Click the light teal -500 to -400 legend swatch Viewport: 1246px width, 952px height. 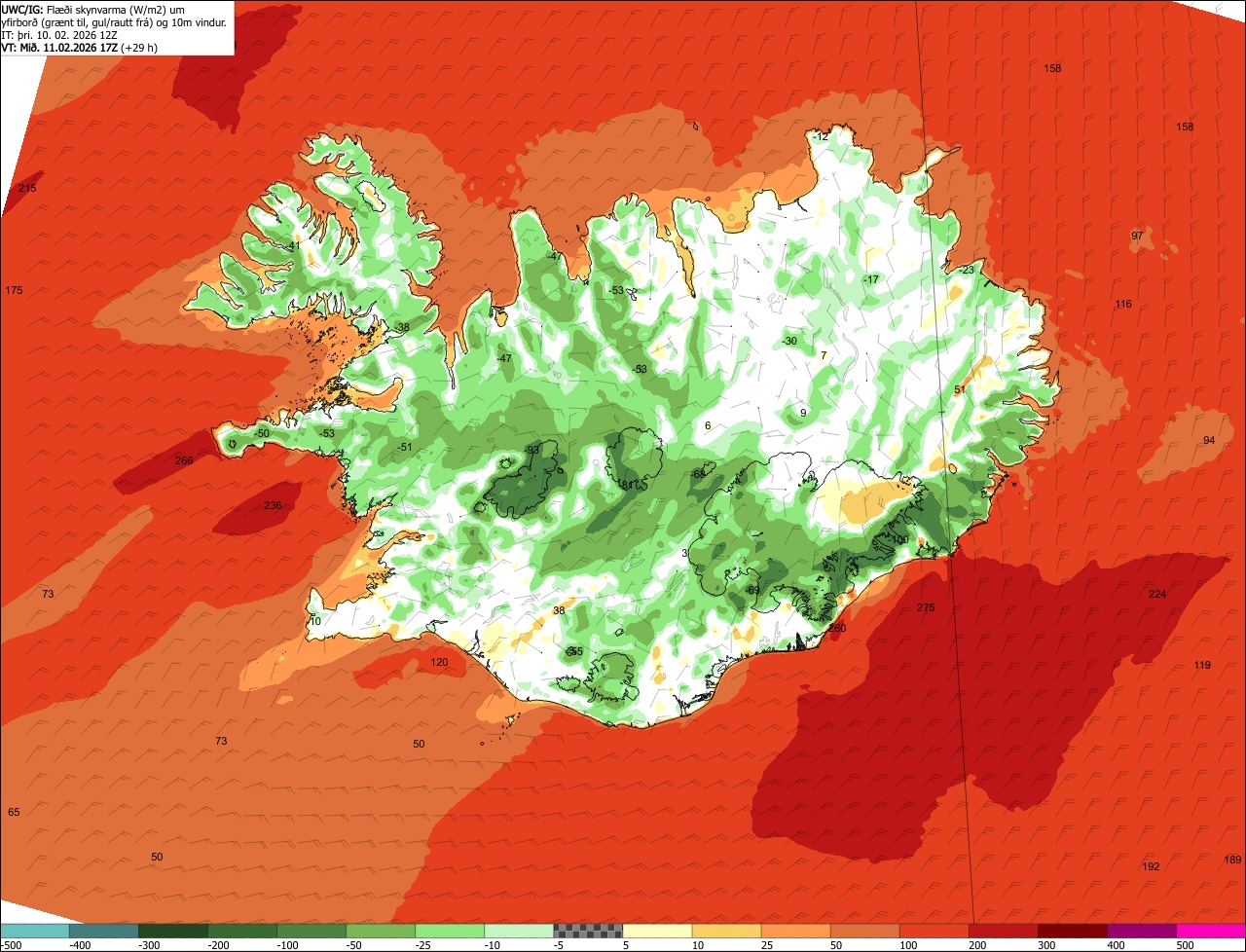tap(34, 931)
